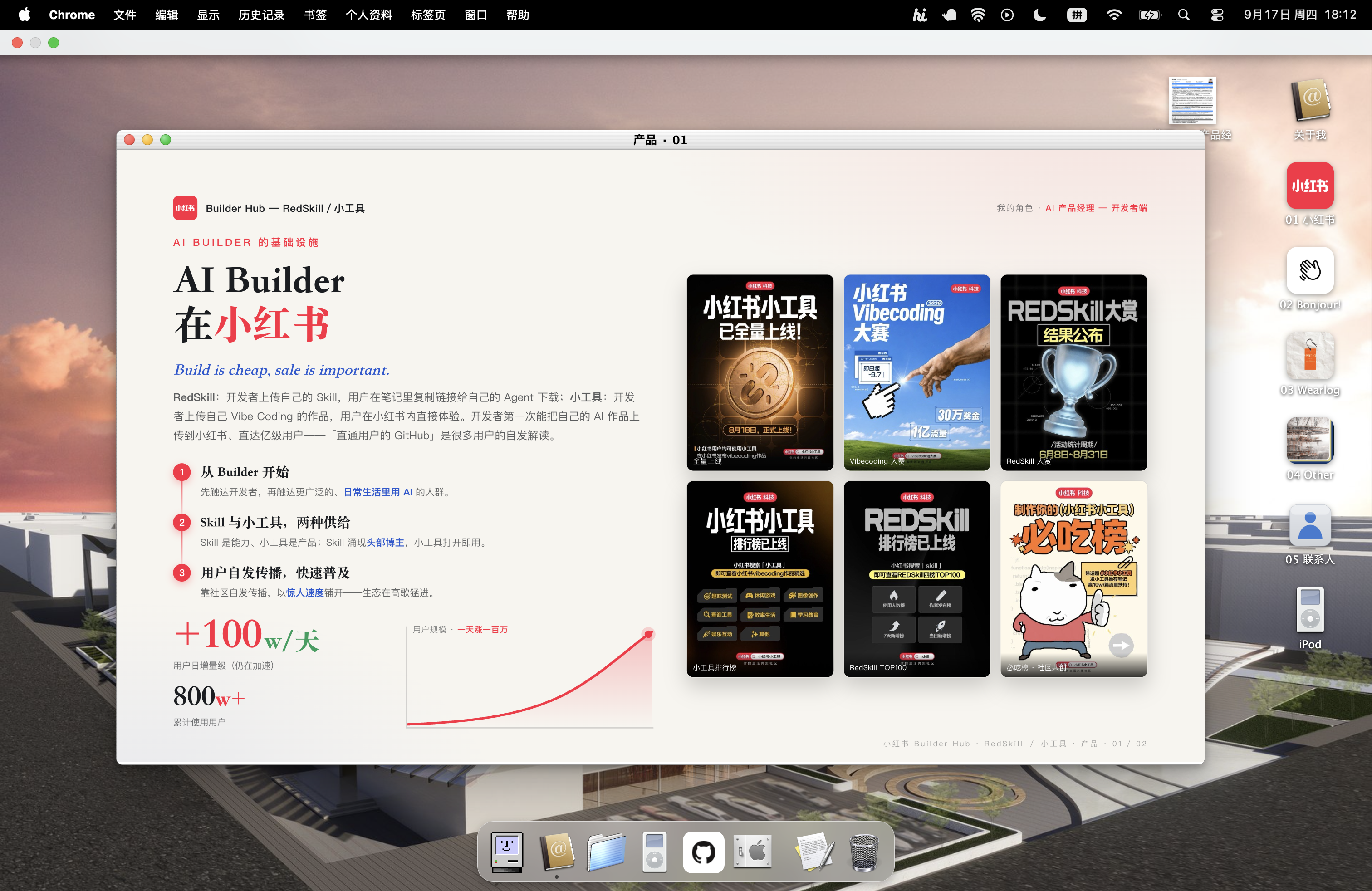Open the Chrome menu
Image resolution: width=1372 pixels, height=891 pixels.
(x=72, y=15)
